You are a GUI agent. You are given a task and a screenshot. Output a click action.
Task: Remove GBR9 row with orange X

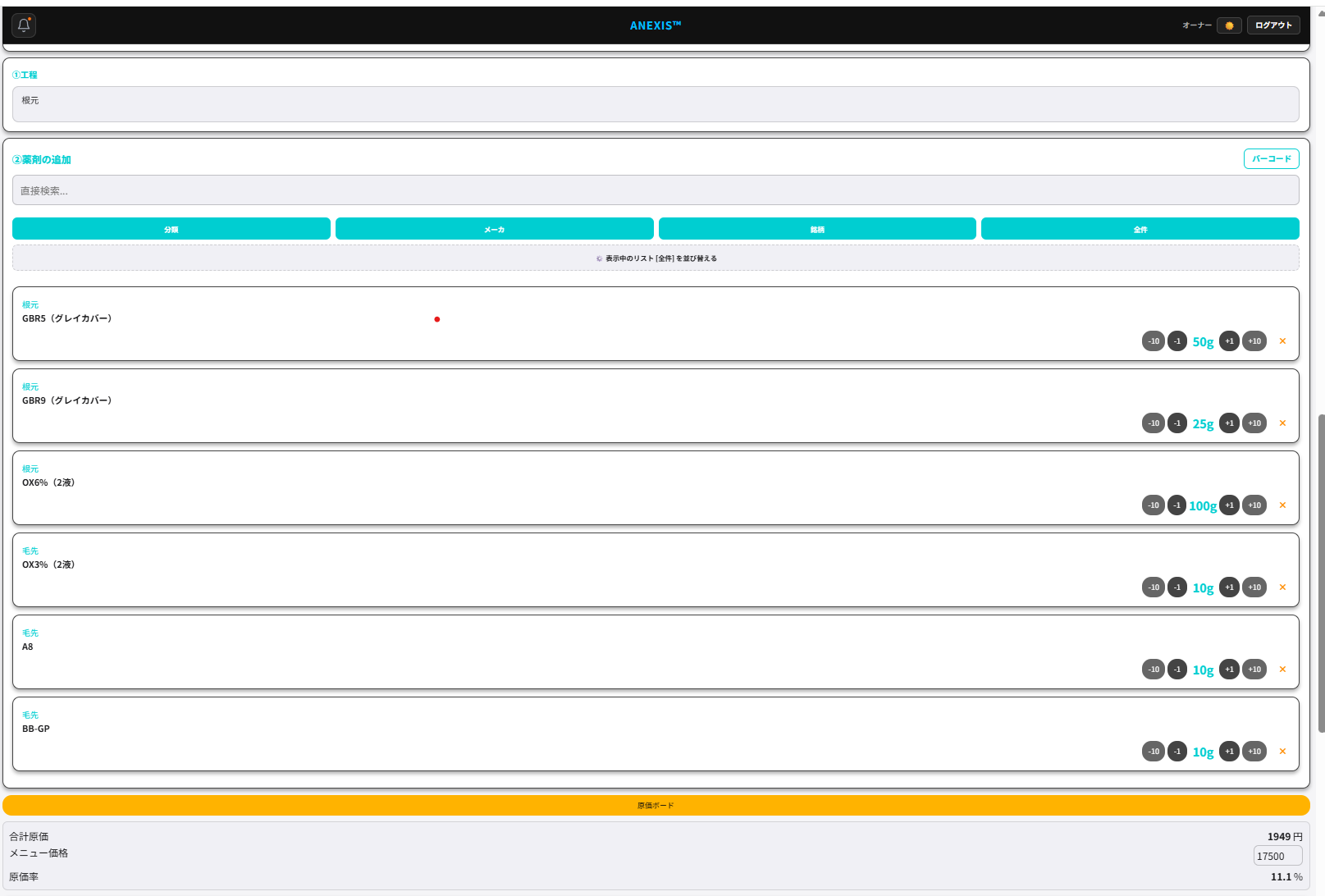pos(1282,423)
